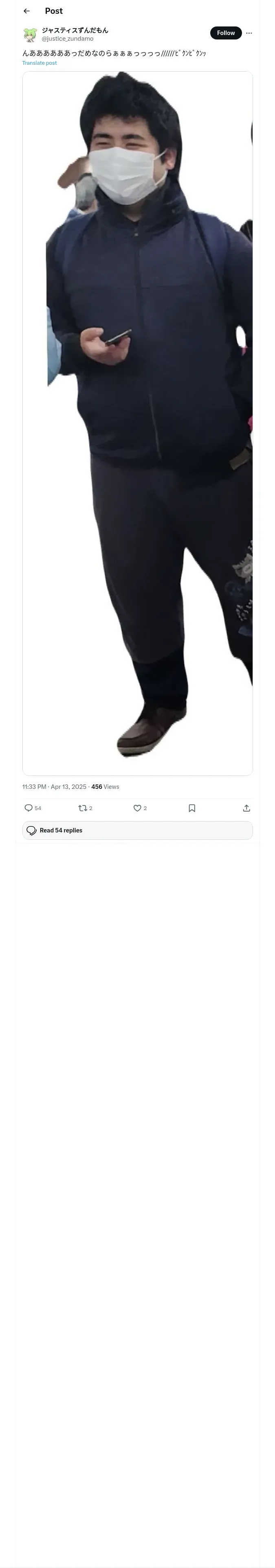This screenshot has width=275, height=1568.
Task: Click the reply count number 54
Action: (x=38, y=808)
